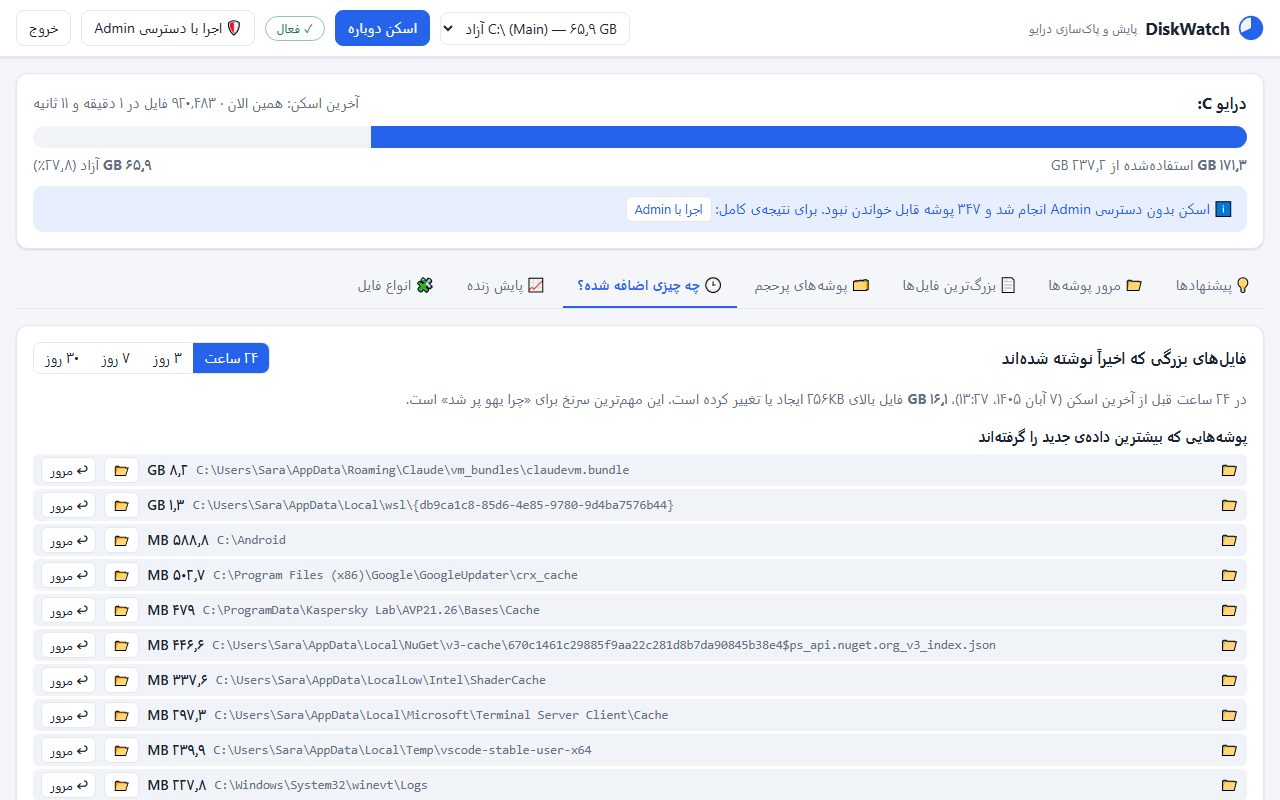Browse into the wsl folder via مرور
Image resolution: width=1280 pixels, height=800 pixels.
(69, 505)
